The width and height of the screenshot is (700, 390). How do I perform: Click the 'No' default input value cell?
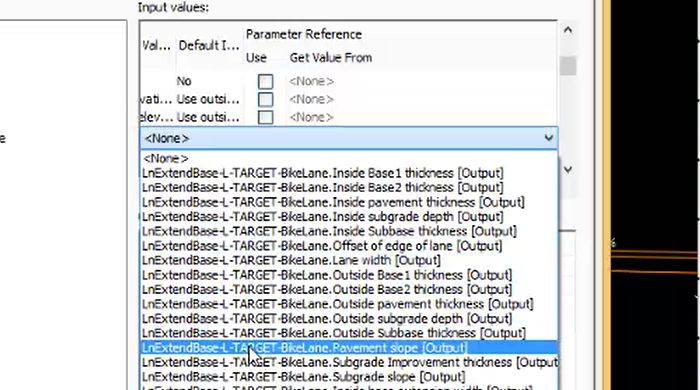[184, 81]
